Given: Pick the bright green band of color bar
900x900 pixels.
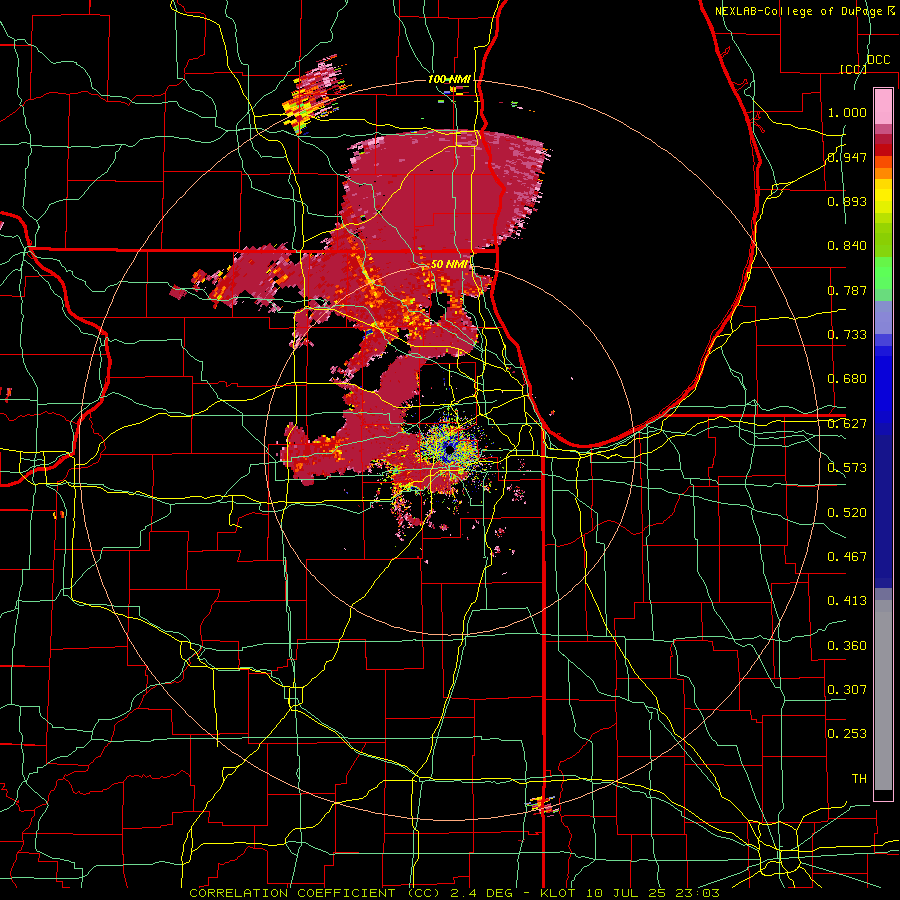Looking at the screenshot, I should point(883,273).
